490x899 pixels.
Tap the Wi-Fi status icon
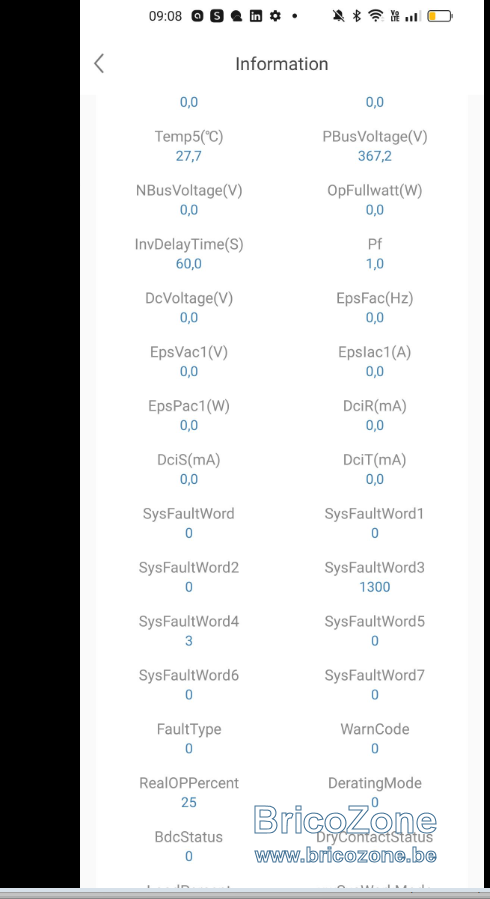tap(375, 16)
